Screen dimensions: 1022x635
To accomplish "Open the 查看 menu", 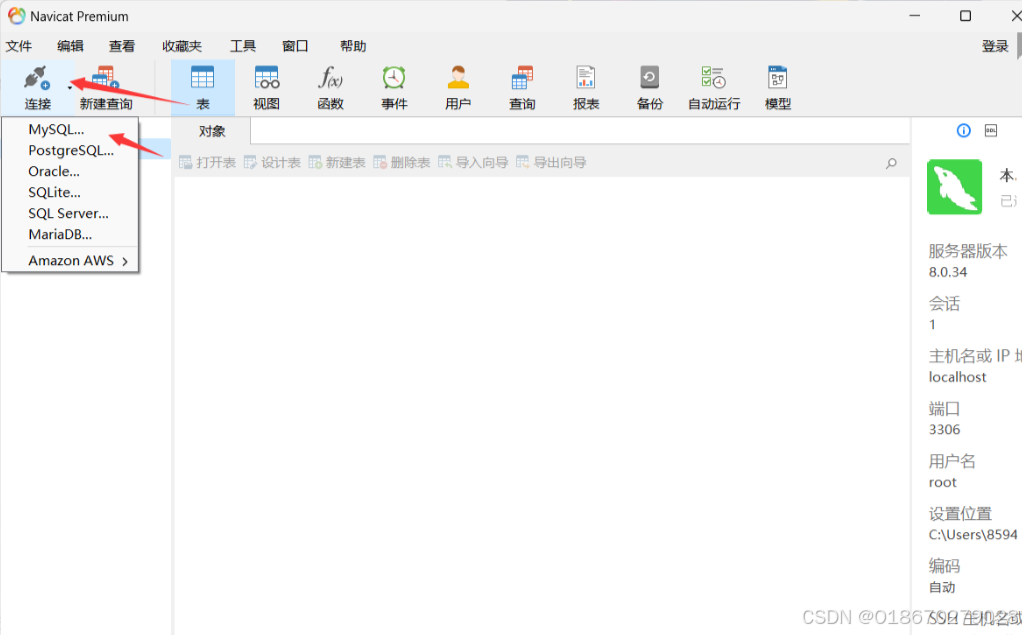I will [122, 46].
